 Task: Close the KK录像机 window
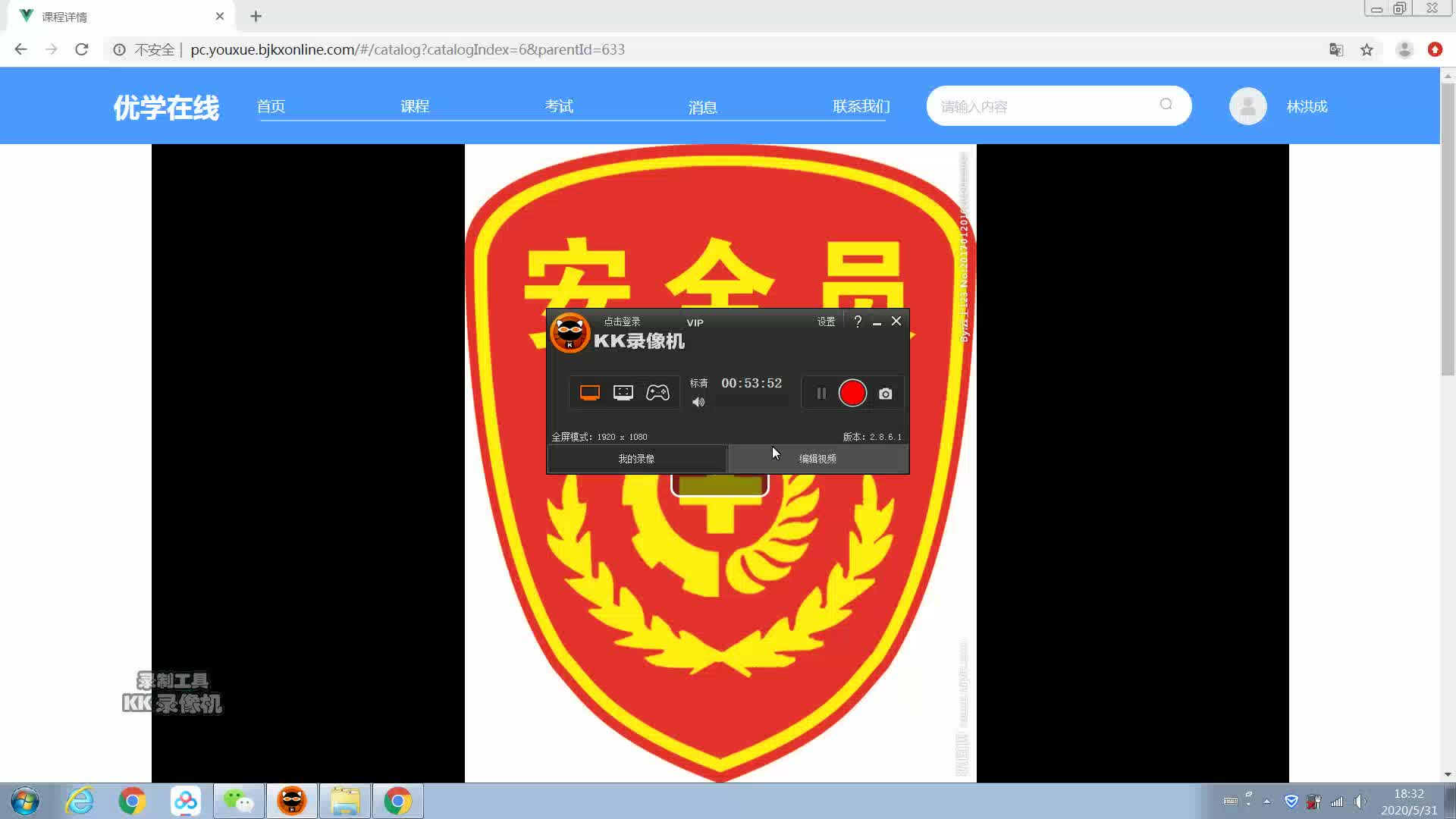tap(896, 322)
